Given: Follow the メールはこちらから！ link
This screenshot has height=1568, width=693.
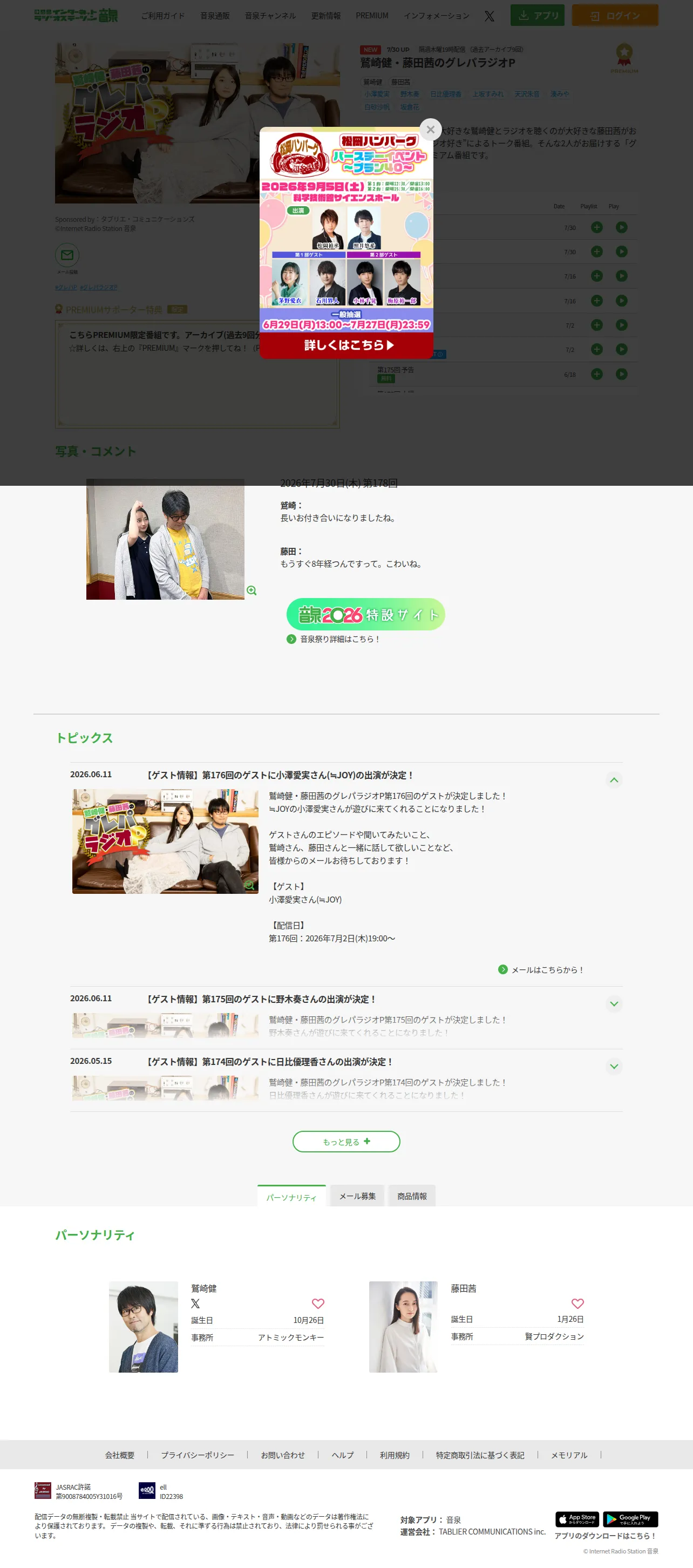Looking at the screenshot, I should coord(548,969).
